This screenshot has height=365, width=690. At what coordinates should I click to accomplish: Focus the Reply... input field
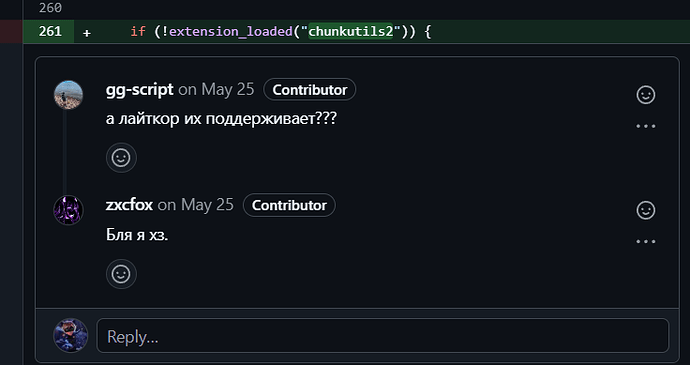382,336
